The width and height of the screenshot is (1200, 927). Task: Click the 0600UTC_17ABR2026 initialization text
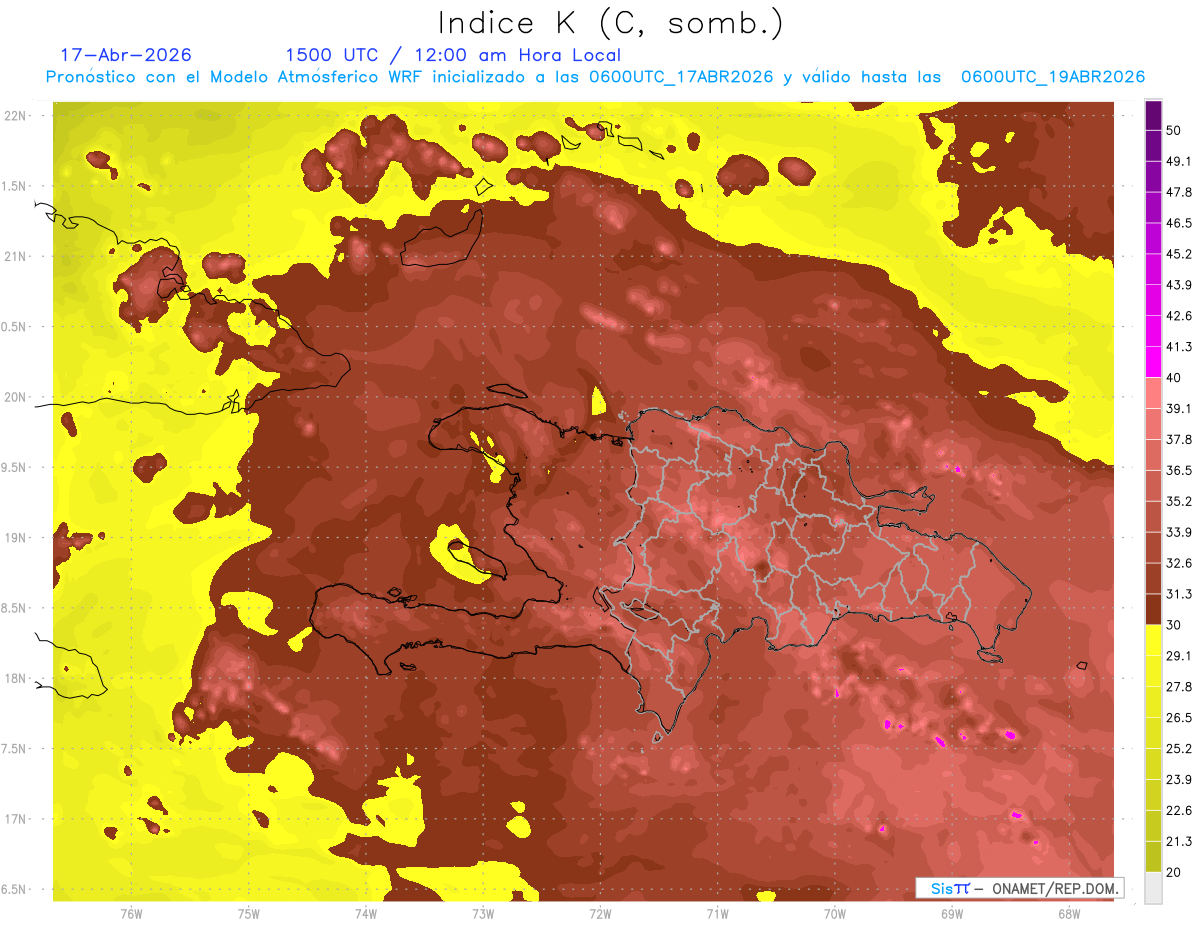point(681,77)
